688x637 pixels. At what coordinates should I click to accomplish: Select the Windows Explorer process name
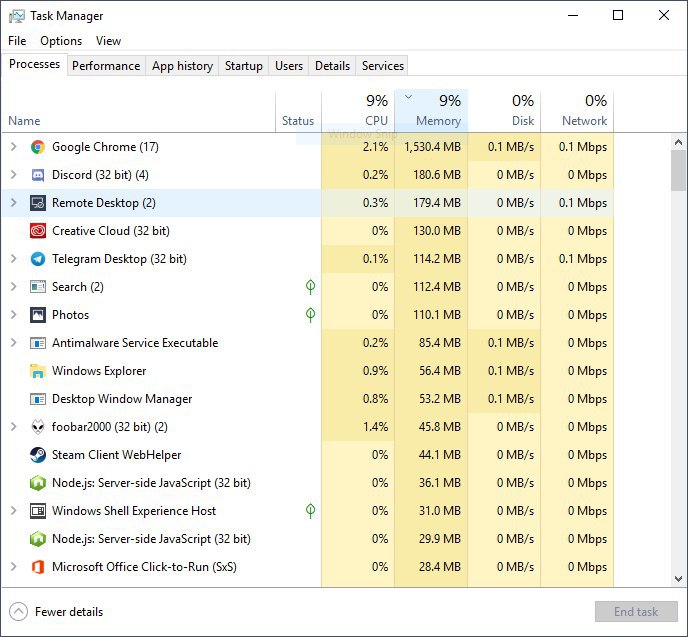pos(99,371)
